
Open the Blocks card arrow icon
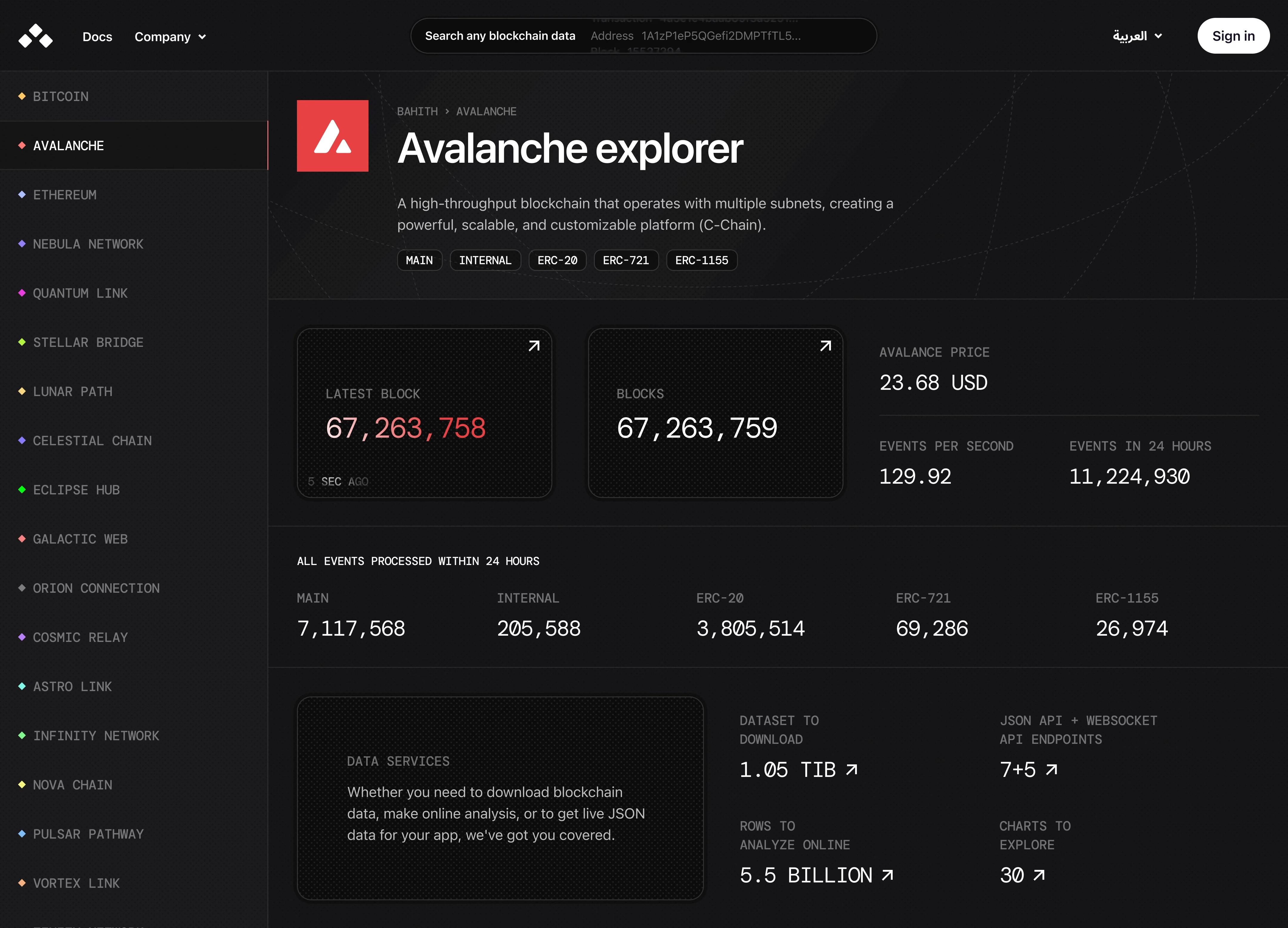click(x=825, y=346)
